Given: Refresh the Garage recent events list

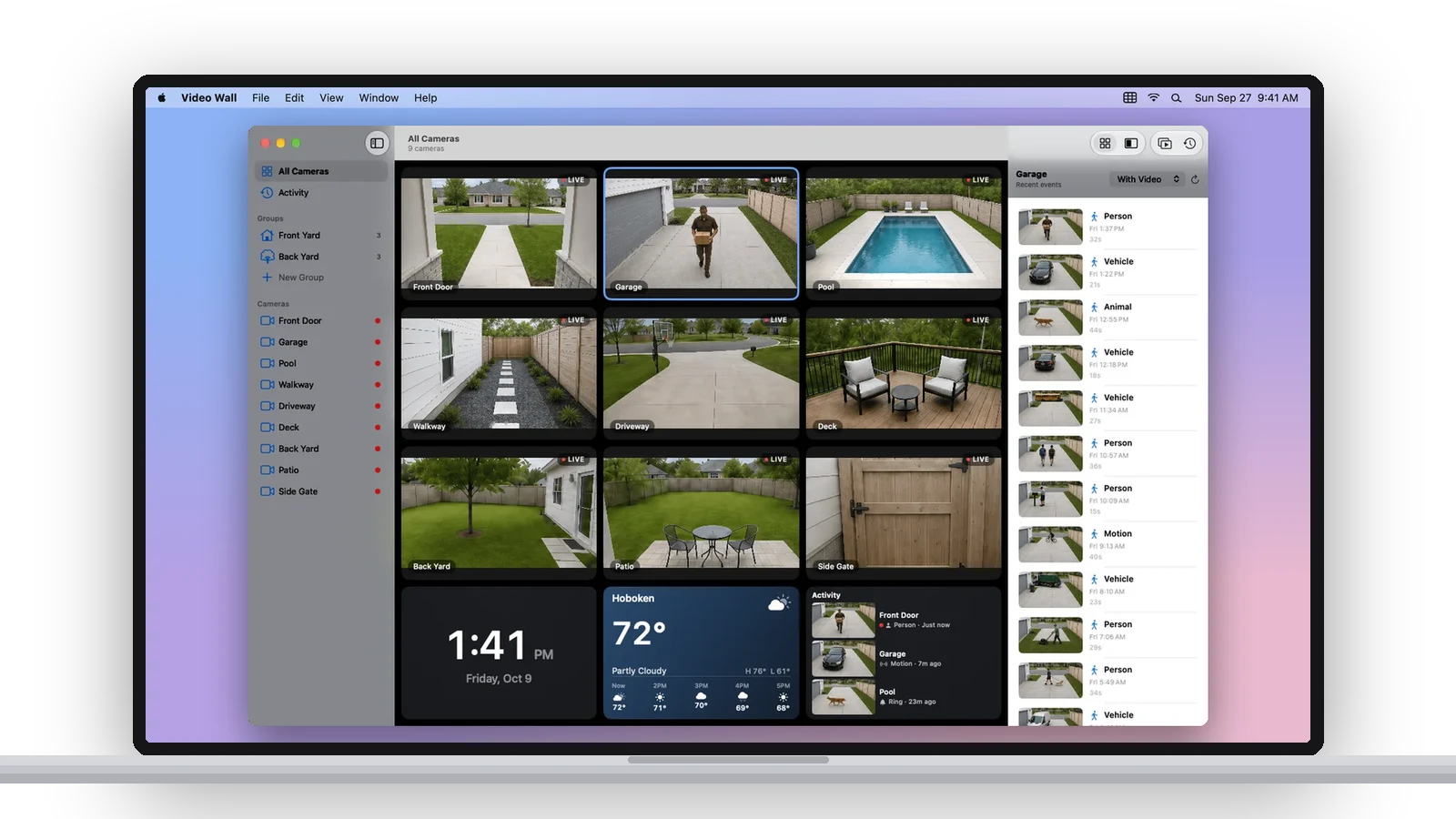Looking at the screenshot, I should pyautogui.click(x=1195, y=179).
